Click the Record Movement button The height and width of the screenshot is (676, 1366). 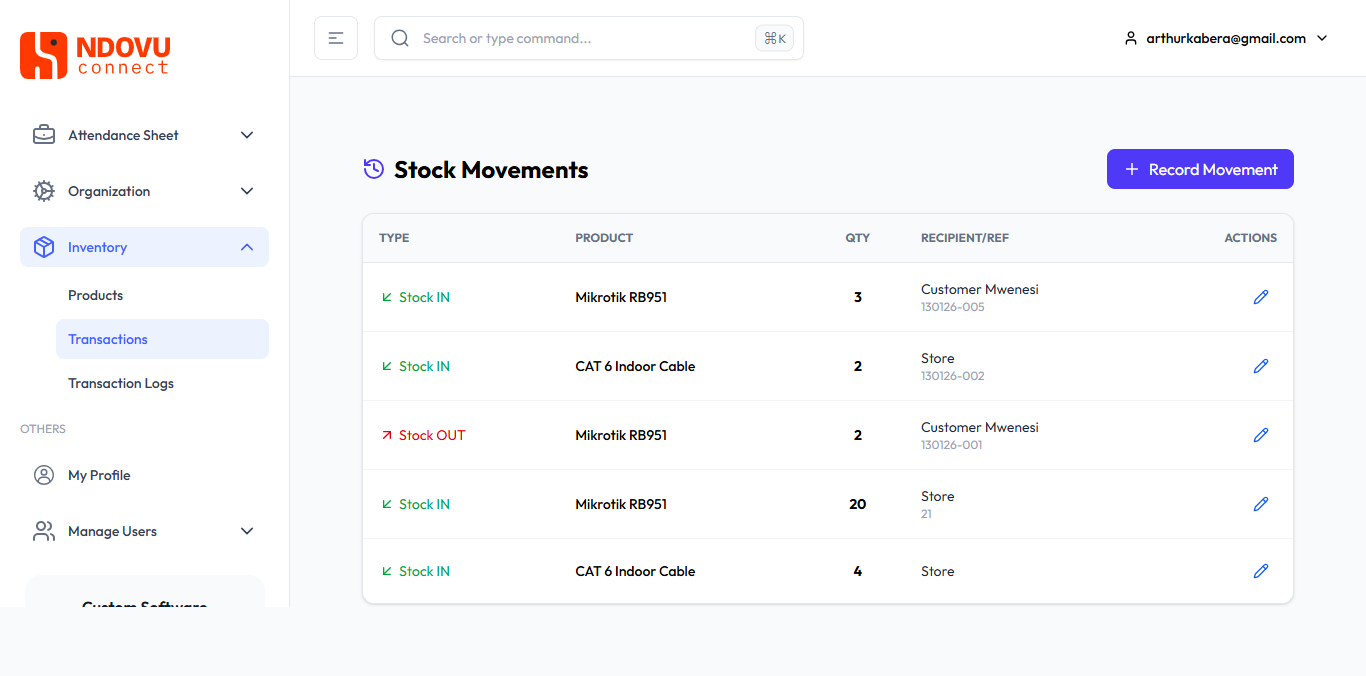pyautogui.click(x=1200, y=169)
